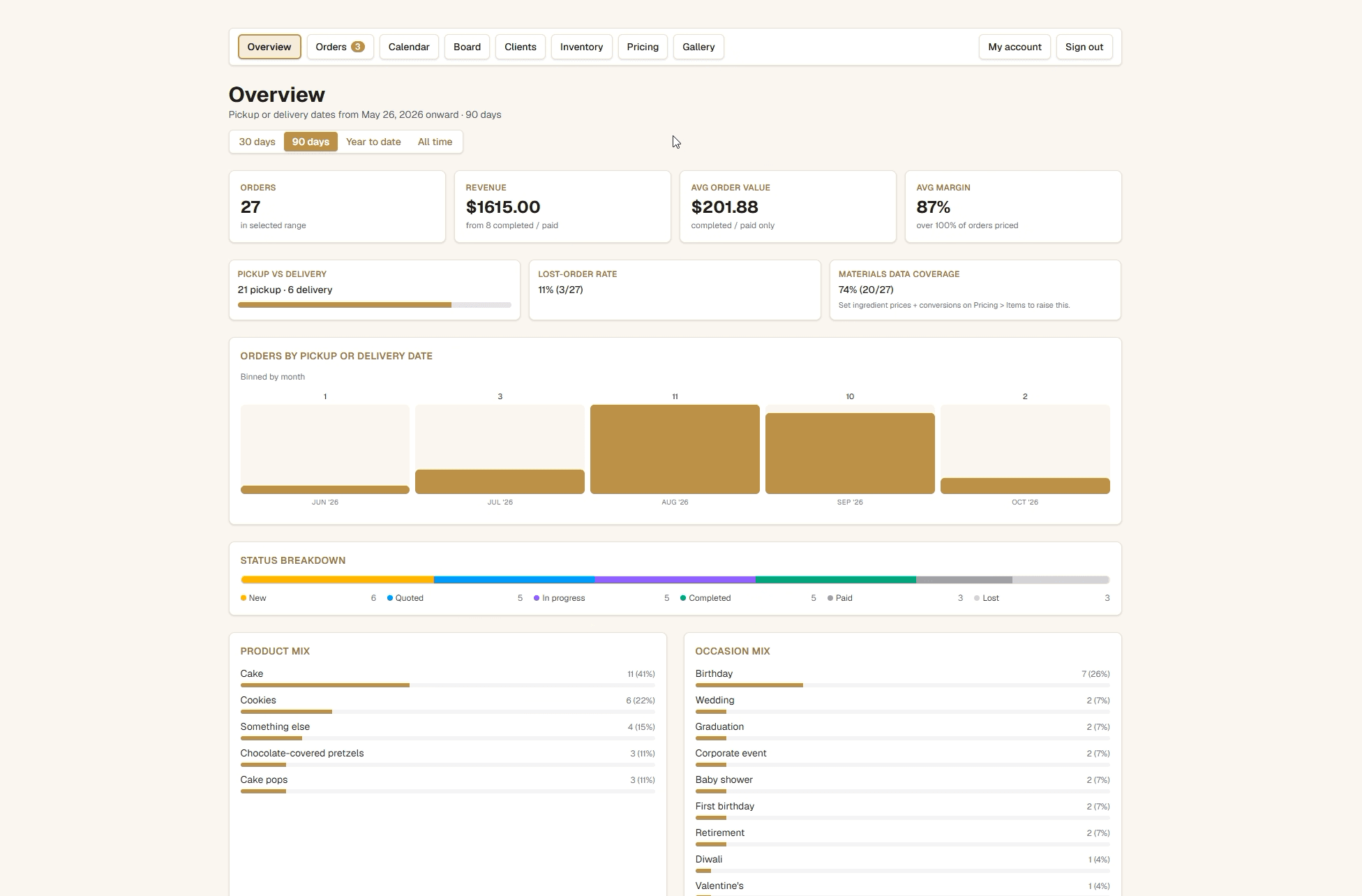Go to the Pricing tab

tap(643, 47)
